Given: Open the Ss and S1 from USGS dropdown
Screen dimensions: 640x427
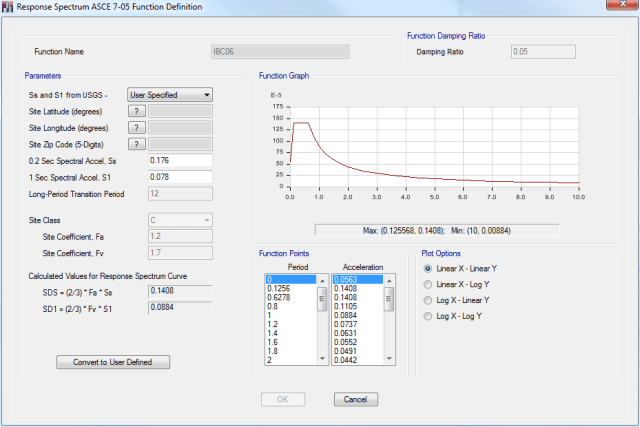Looking at the screenshot, I should point(170,94).
